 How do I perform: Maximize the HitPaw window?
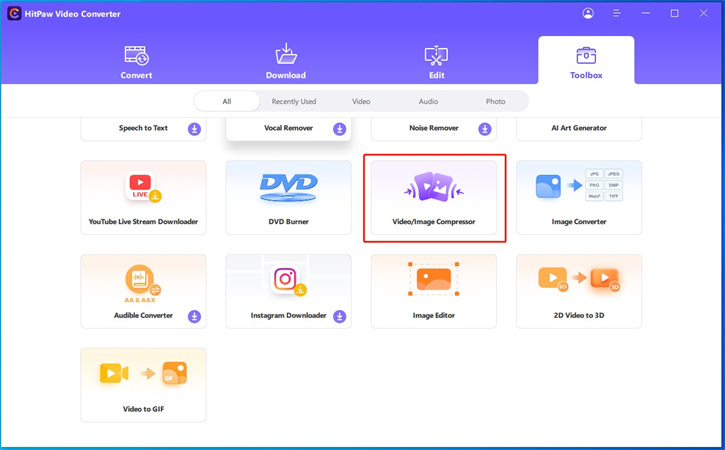pyautogui.click(x=675, y=13)
